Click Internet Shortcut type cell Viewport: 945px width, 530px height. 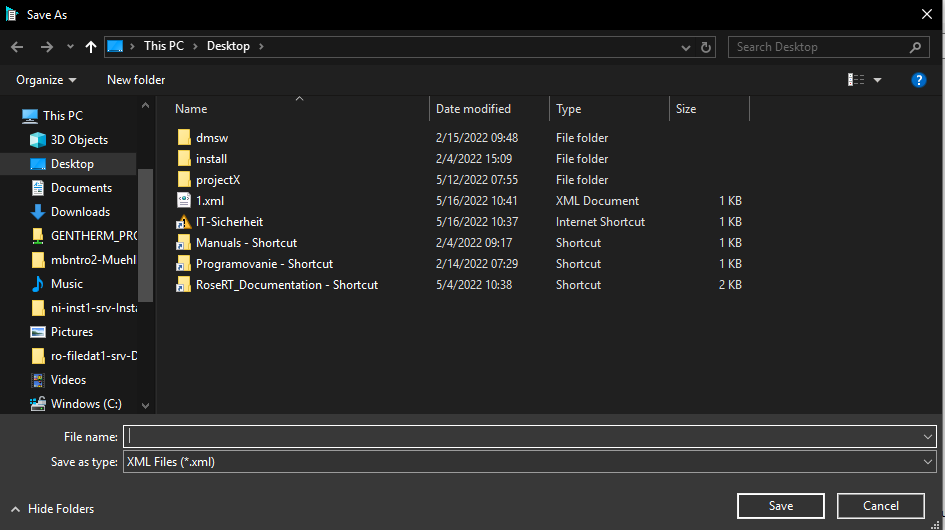tap(600, 222)
